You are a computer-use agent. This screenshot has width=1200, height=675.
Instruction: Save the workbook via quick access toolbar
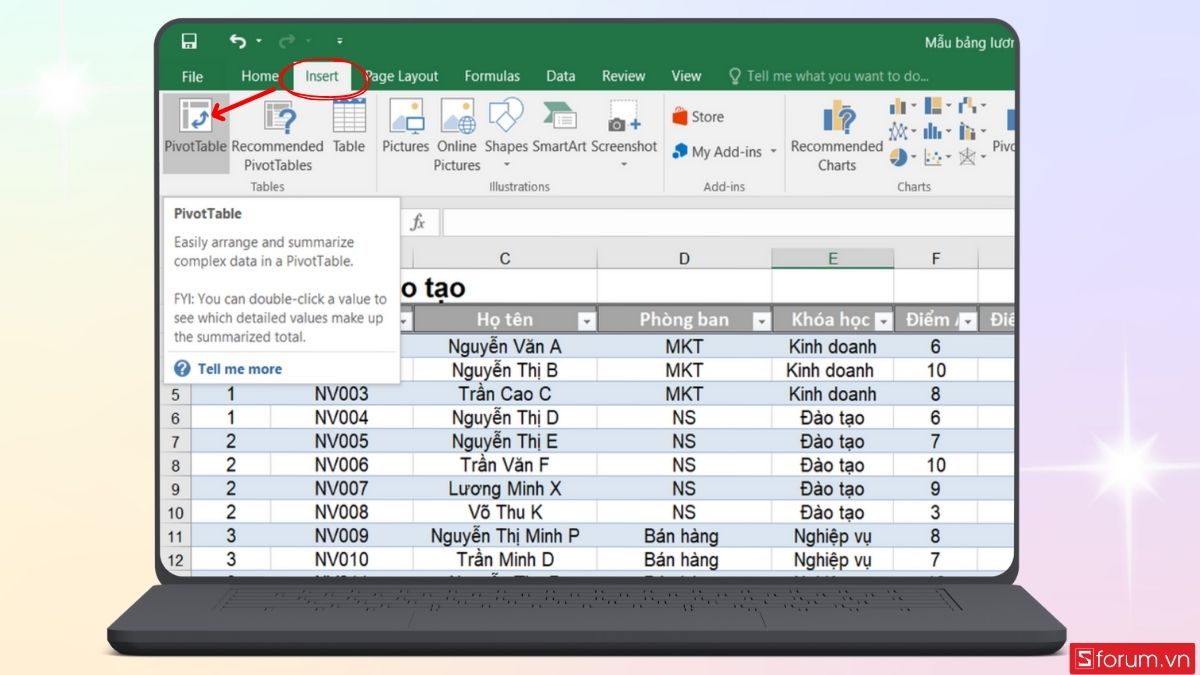click(190, 40)
